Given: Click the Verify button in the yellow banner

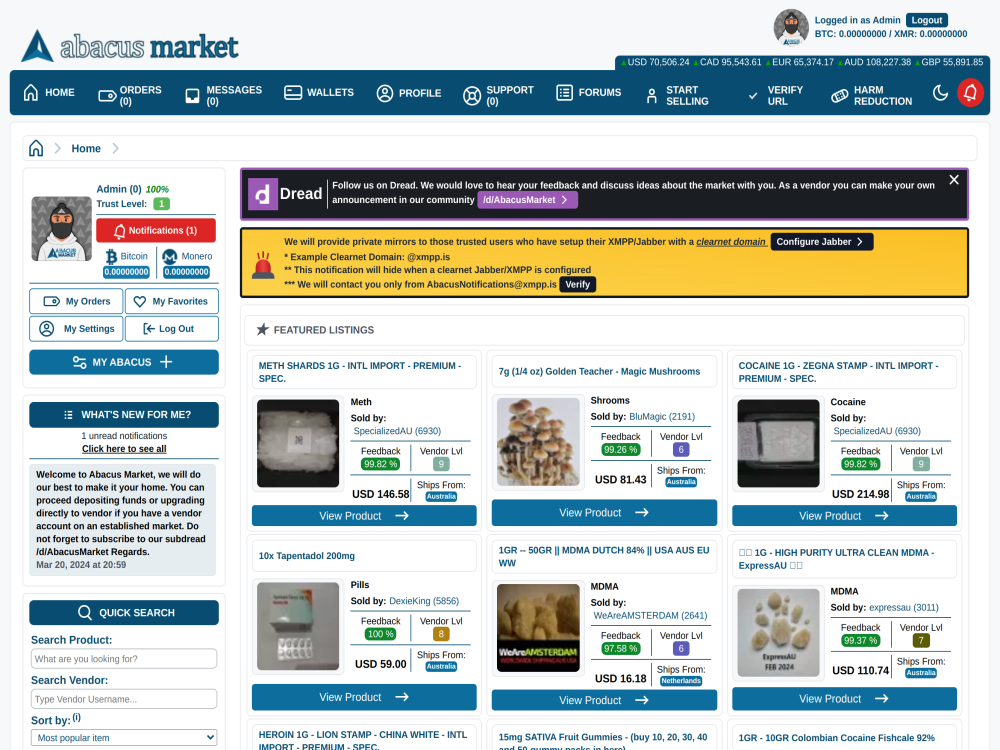Looking at the screenshot, I should click(x=578, y=284).
